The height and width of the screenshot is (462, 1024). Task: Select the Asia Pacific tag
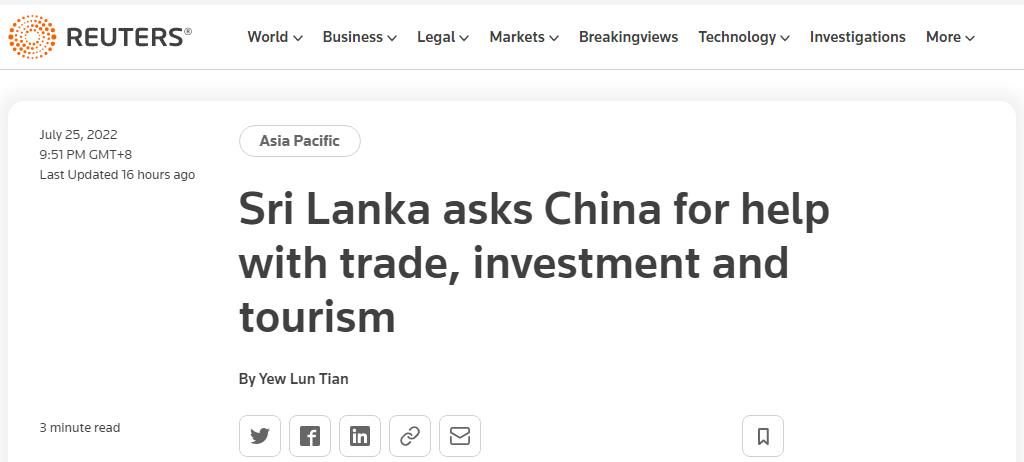pos(300,140)
